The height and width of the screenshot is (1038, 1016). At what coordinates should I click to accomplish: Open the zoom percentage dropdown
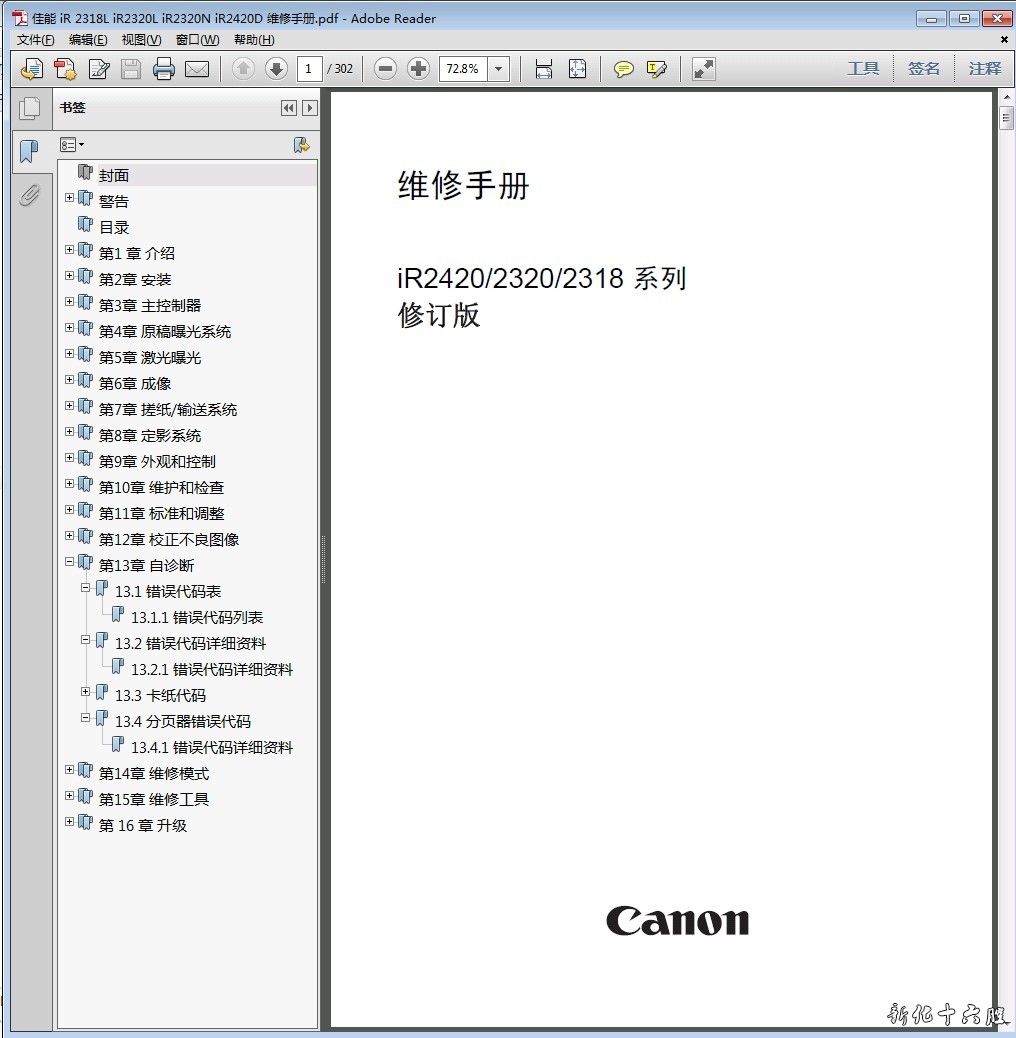click(x=499, y=69)
